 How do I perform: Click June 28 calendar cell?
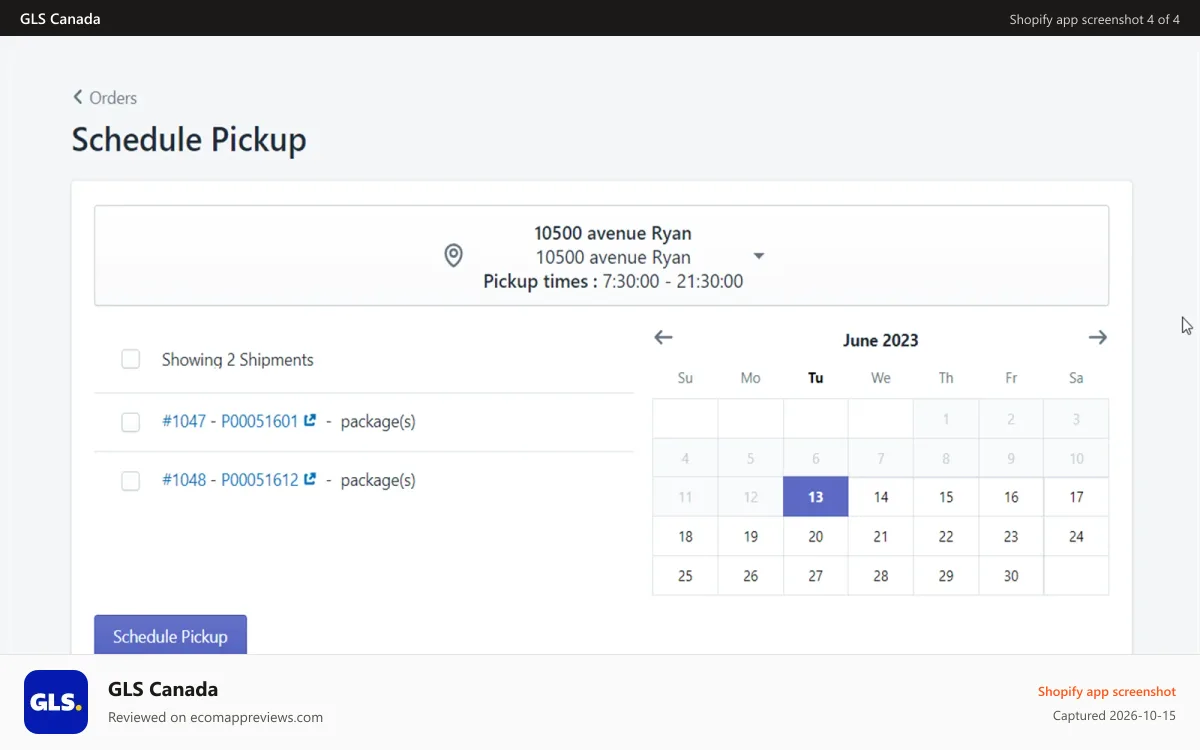[x=881, y=576]
